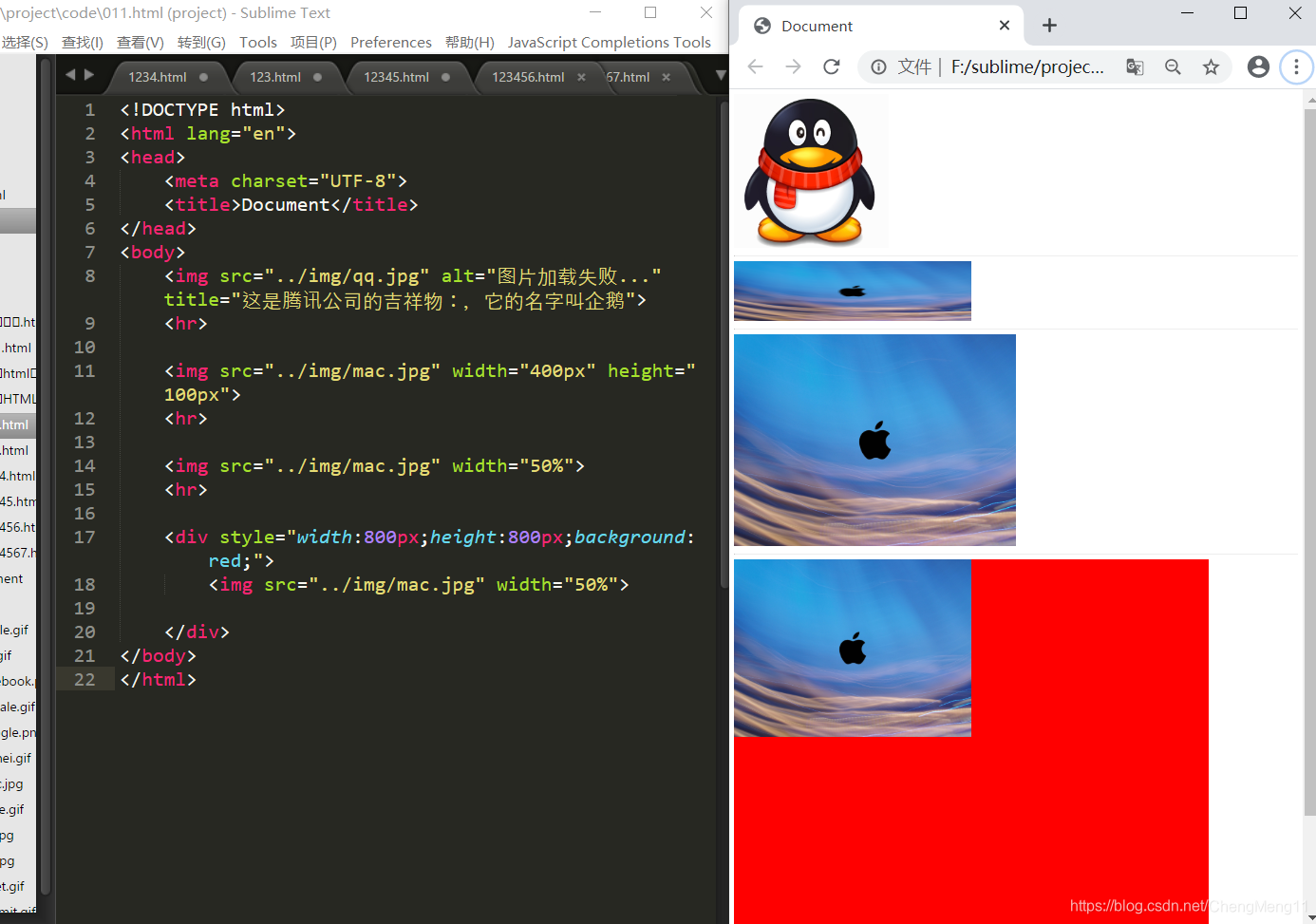Image resolution: width=1316 pixels, height=924 pixels.
Task: Select nei.gif file in sidebar
Action: (16, 758)
